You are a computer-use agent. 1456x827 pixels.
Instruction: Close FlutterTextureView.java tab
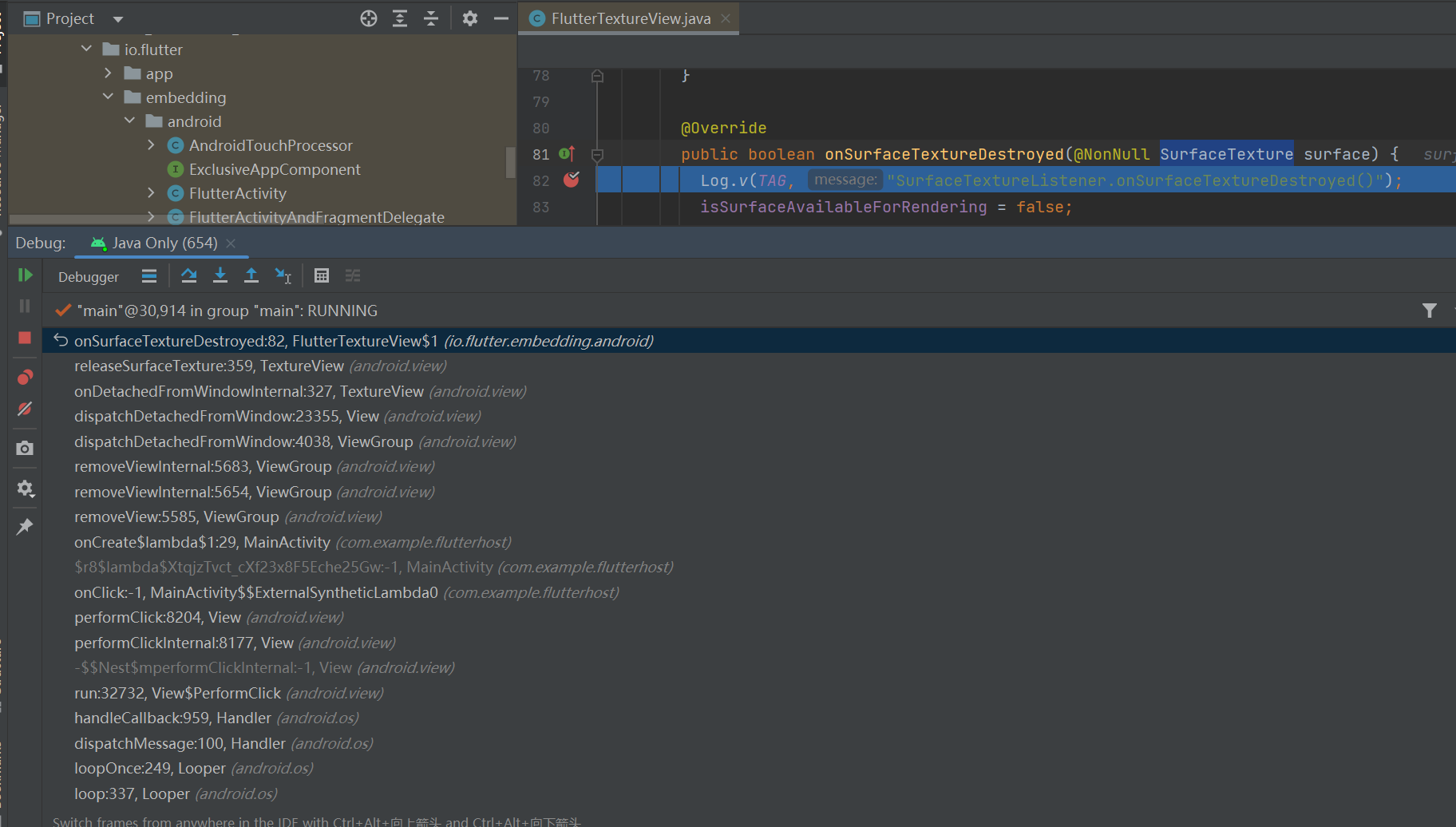[726, 18]
